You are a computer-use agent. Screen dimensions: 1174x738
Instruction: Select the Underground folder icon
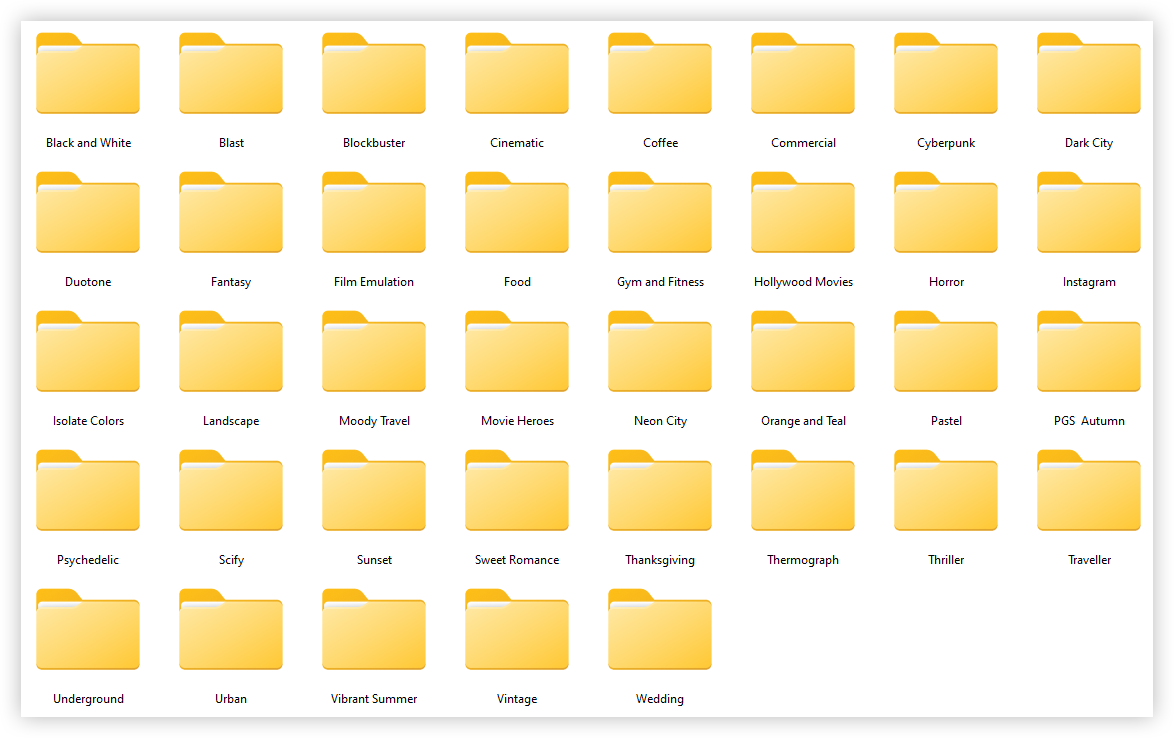point(88,630)
